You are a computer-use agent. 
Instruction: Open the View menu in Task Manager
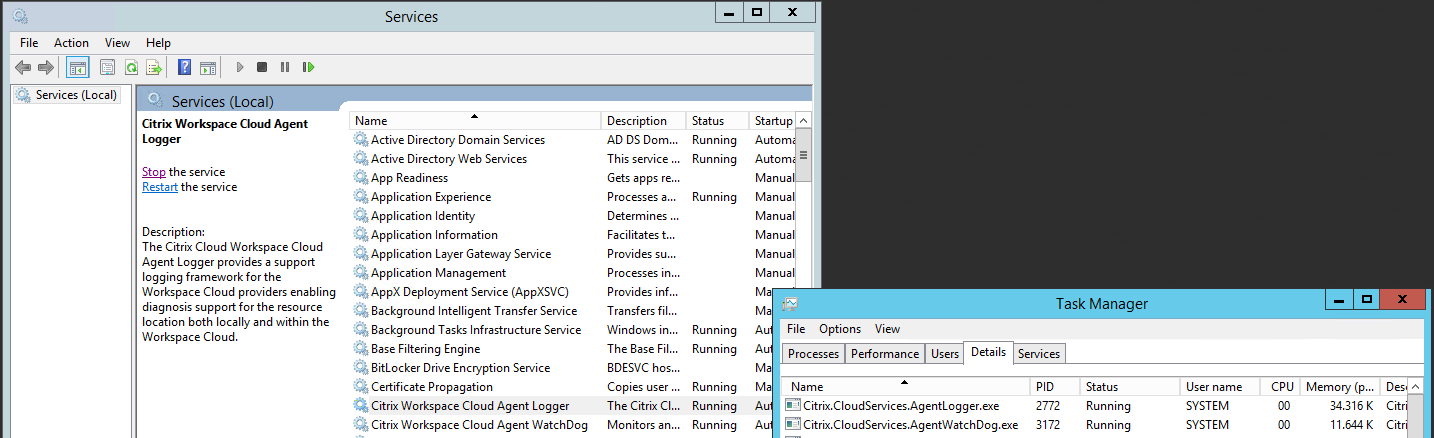[x=887, y=329]
